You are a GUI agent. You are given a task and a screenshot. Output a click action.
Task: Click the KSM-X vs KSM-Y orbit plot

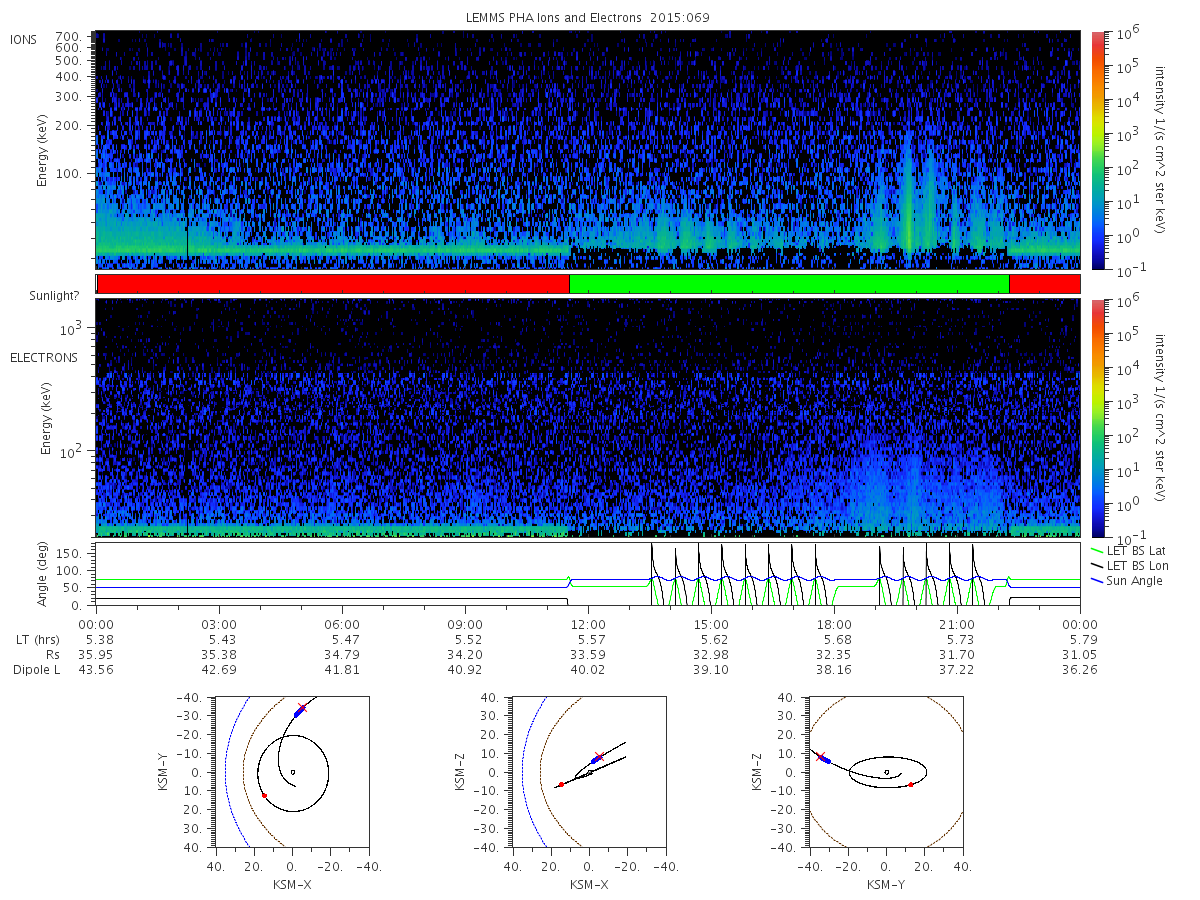pyautogui.click(x=291, y=772)
